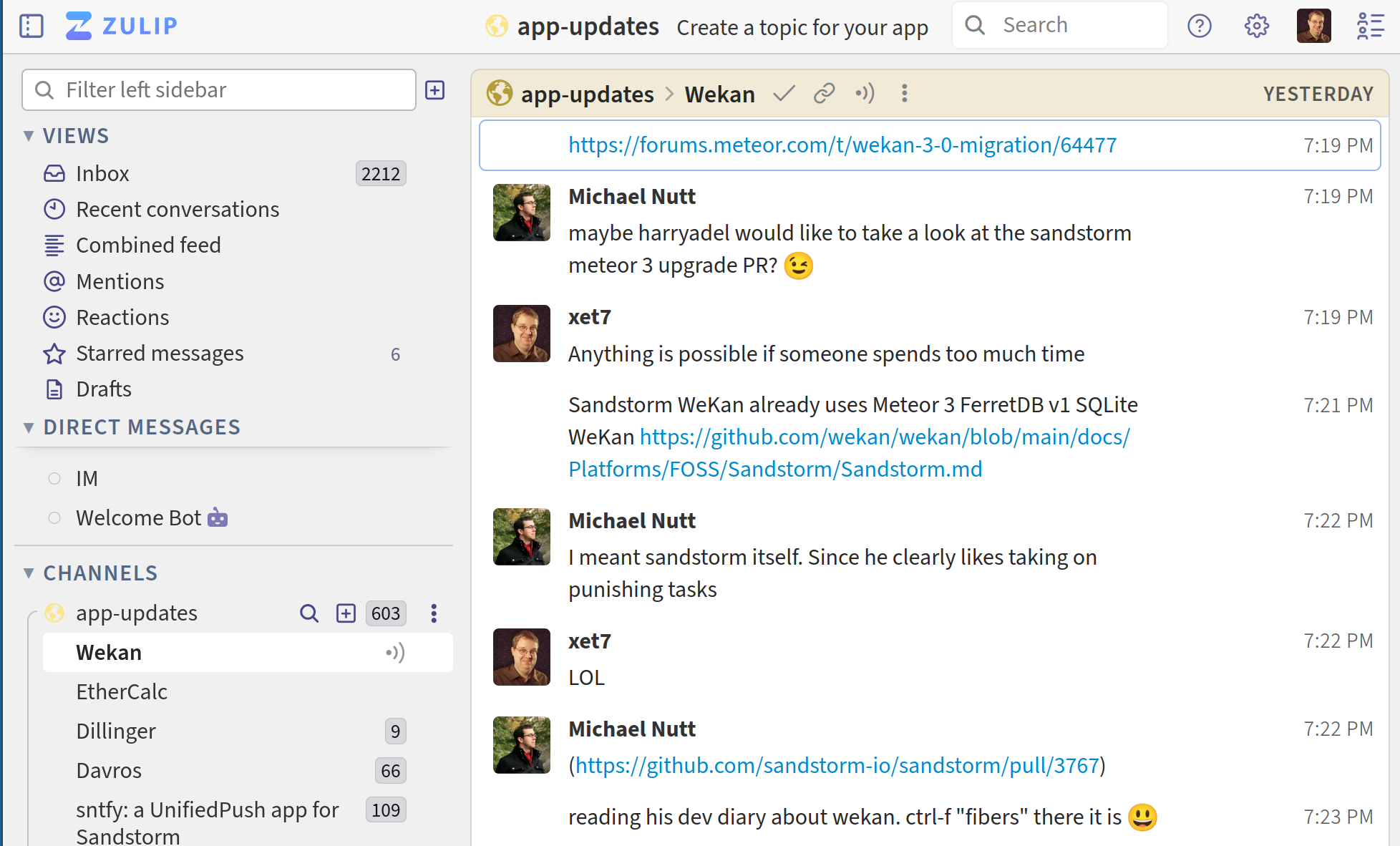
Task: Copy link to Wekan topic
Action: click(825, 94)
